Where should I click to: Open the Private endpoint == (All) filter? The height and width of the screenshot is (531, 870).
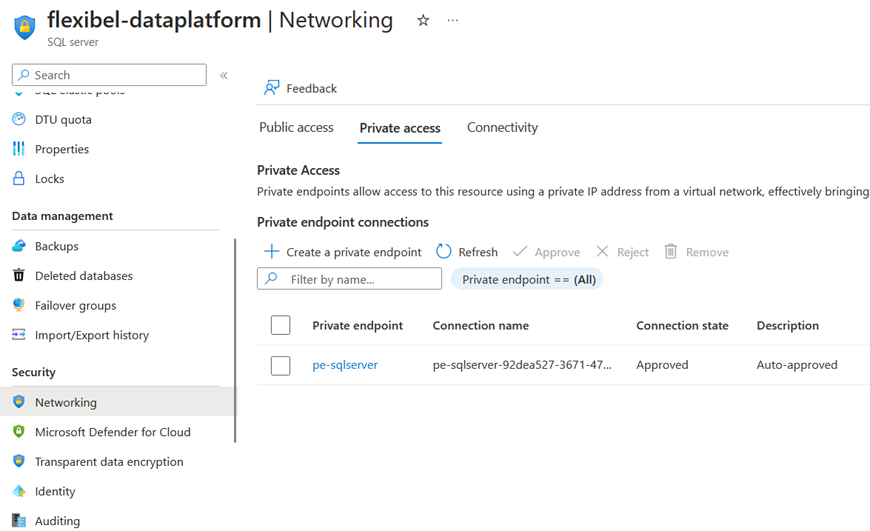527,279
